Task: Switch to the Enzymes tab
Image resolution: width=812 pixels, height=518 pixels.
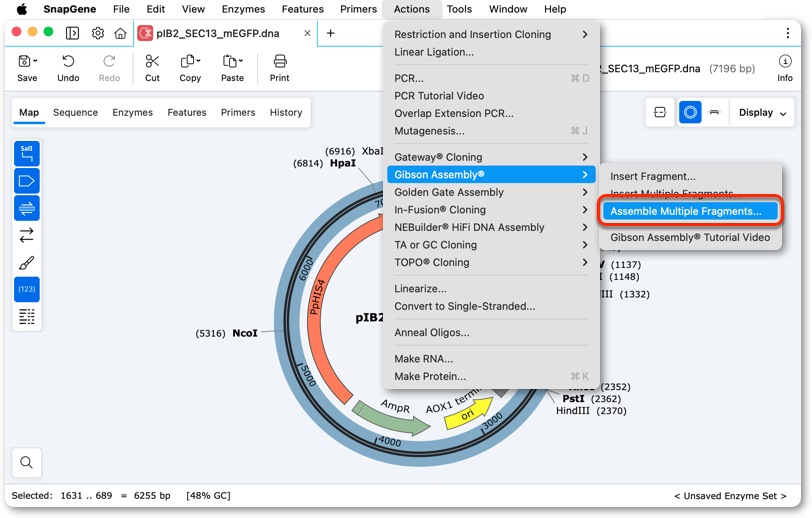Action: 133,112
